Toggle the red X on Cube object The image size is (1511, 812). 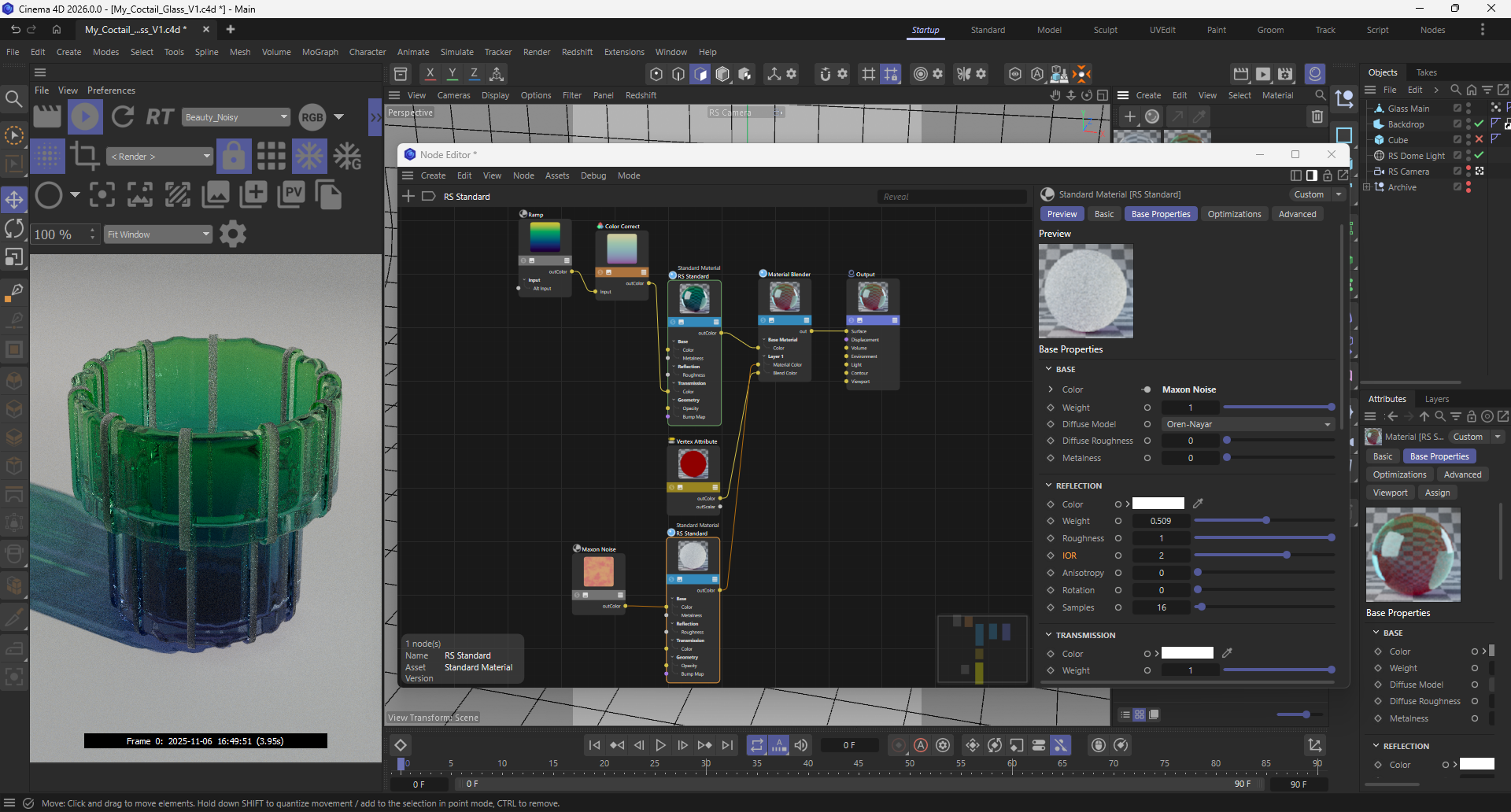[x=1479, y=139]
